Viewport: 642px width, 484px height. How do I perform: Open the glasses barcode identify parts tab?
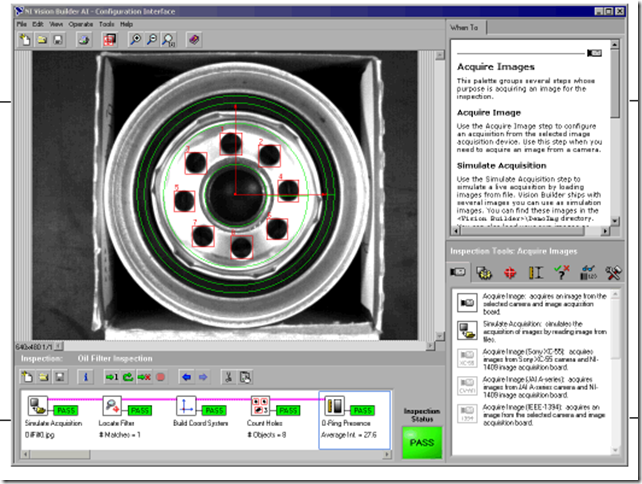pos(588,272)
